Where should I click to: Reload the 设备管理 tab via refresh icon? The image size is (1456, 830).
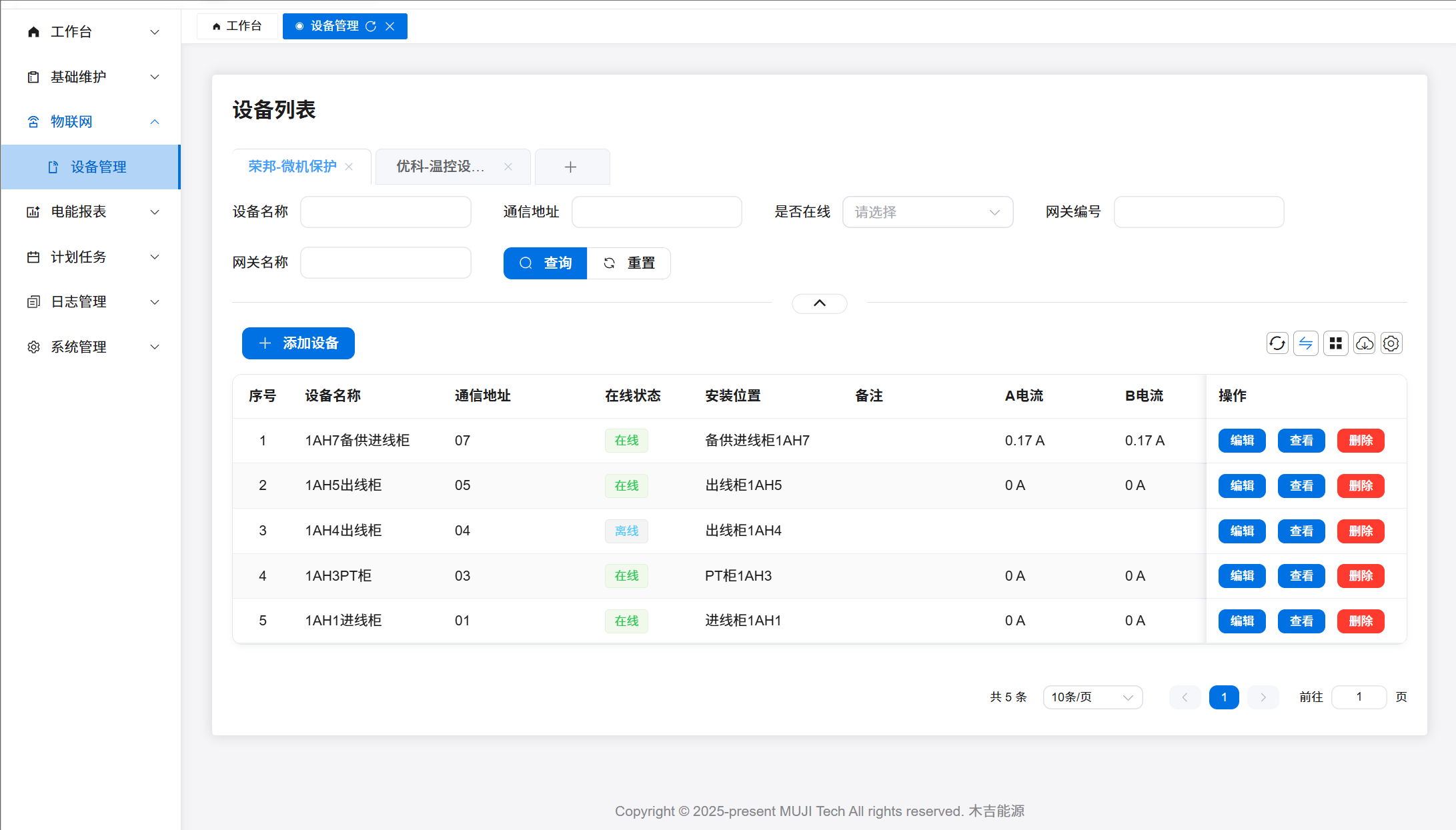click(371, 26)
